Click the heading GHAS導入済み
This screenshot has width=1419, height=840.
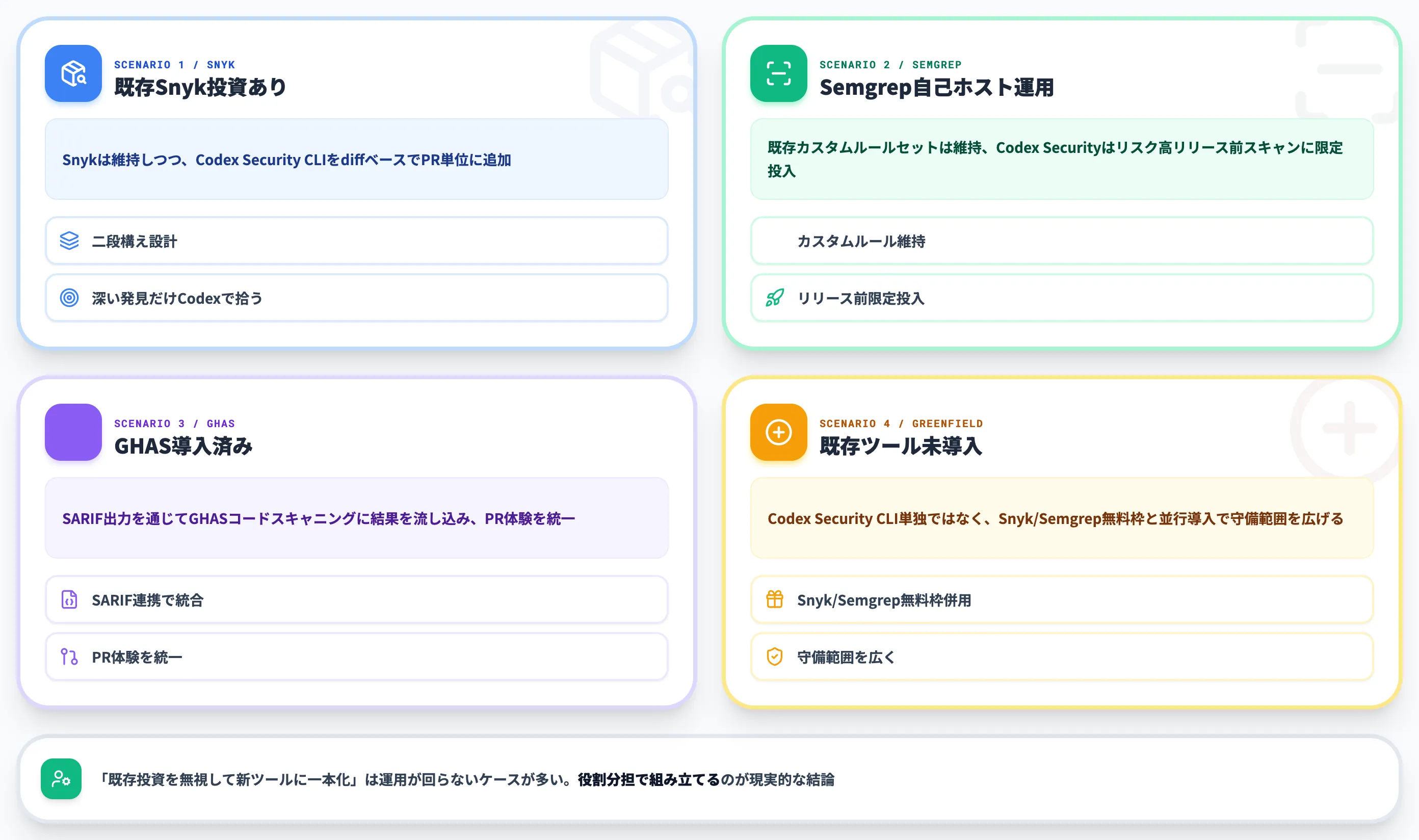click(x=183, y=446)
